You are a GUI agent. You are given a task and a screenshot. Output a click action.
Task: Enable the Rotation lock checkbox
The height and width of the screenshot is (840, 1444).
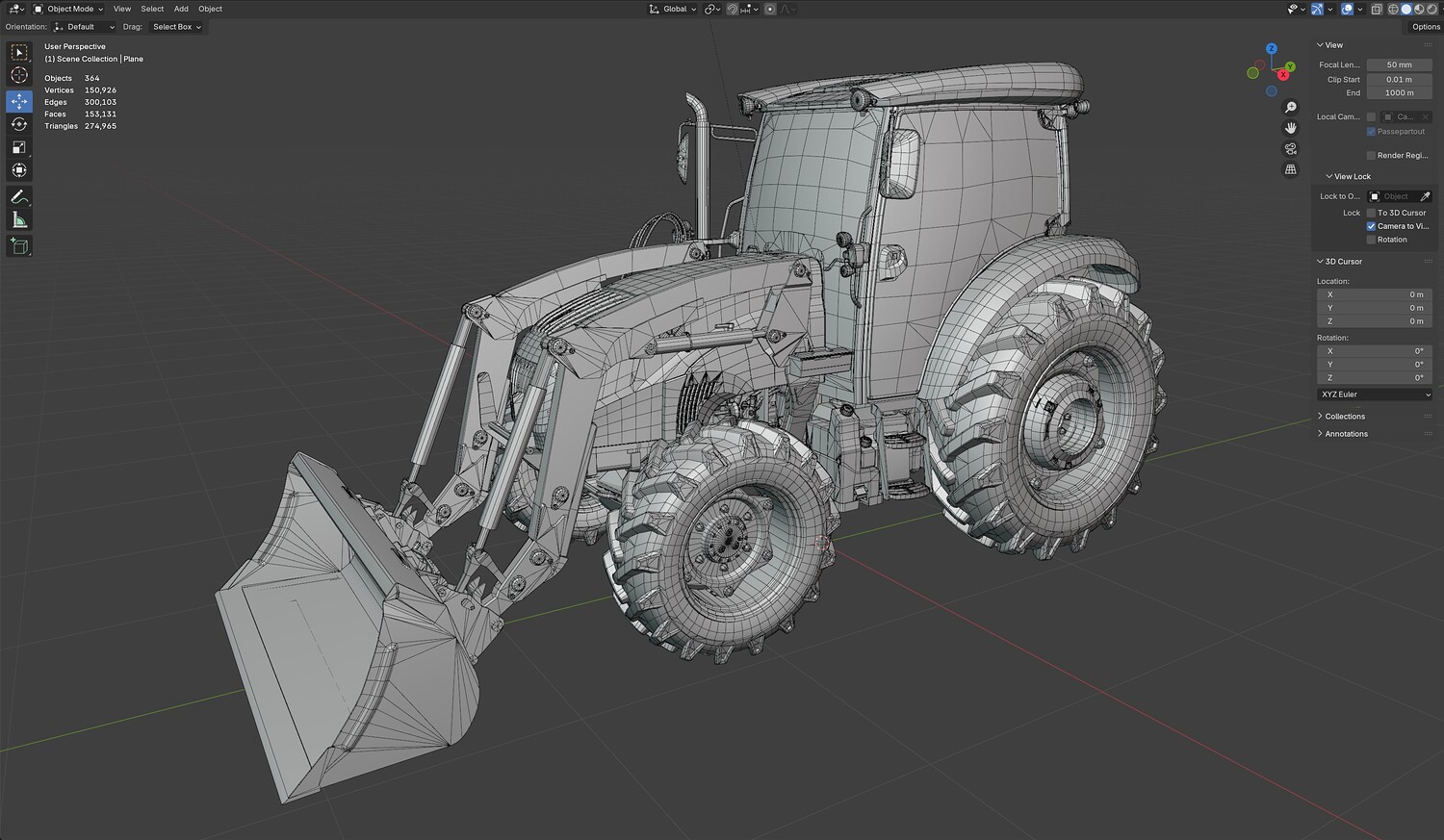[x=1371, y=240]
